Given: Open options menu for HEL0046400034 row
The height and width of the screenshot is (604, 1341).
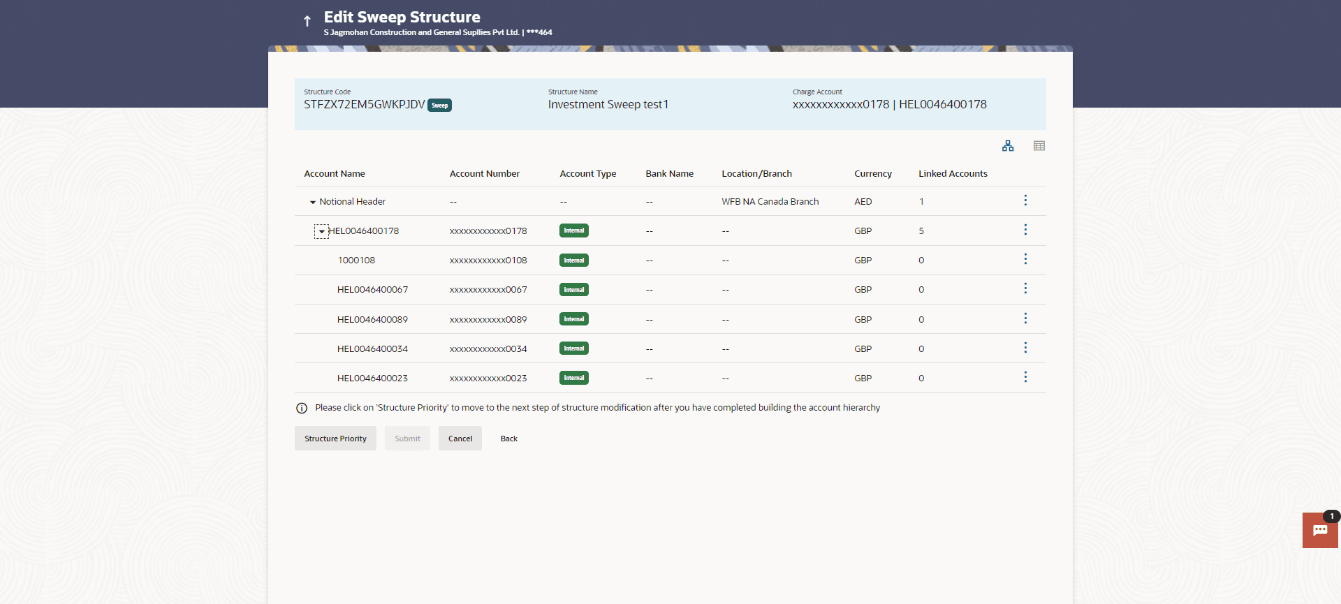Looking at the screenshot, I should (x=1025, y=348).
